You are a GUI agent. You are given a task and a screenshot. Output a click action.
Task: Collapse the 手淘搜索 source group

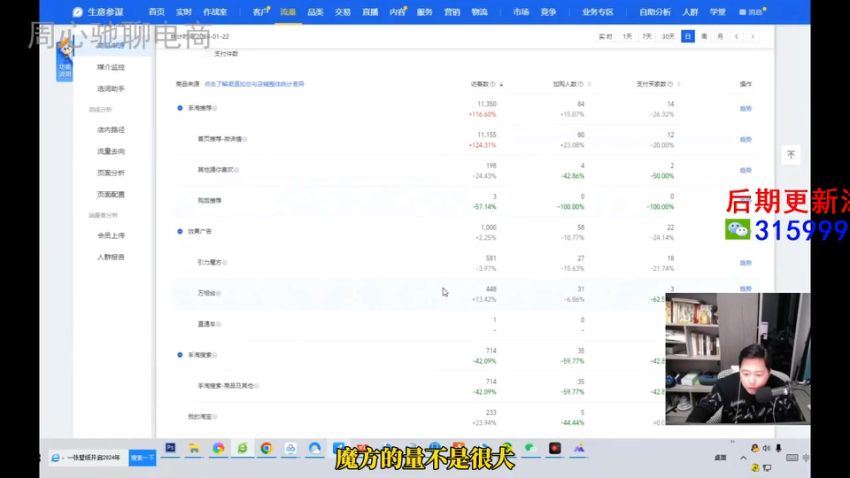[180, 355]
